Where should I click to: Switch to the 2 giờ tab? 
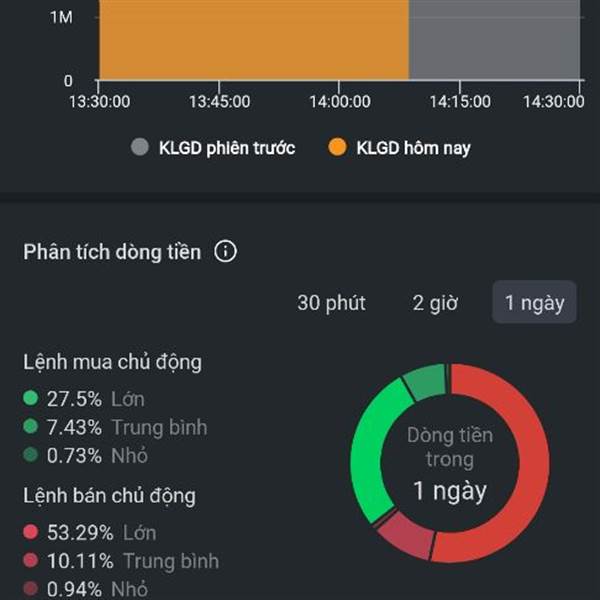point(435,303)
